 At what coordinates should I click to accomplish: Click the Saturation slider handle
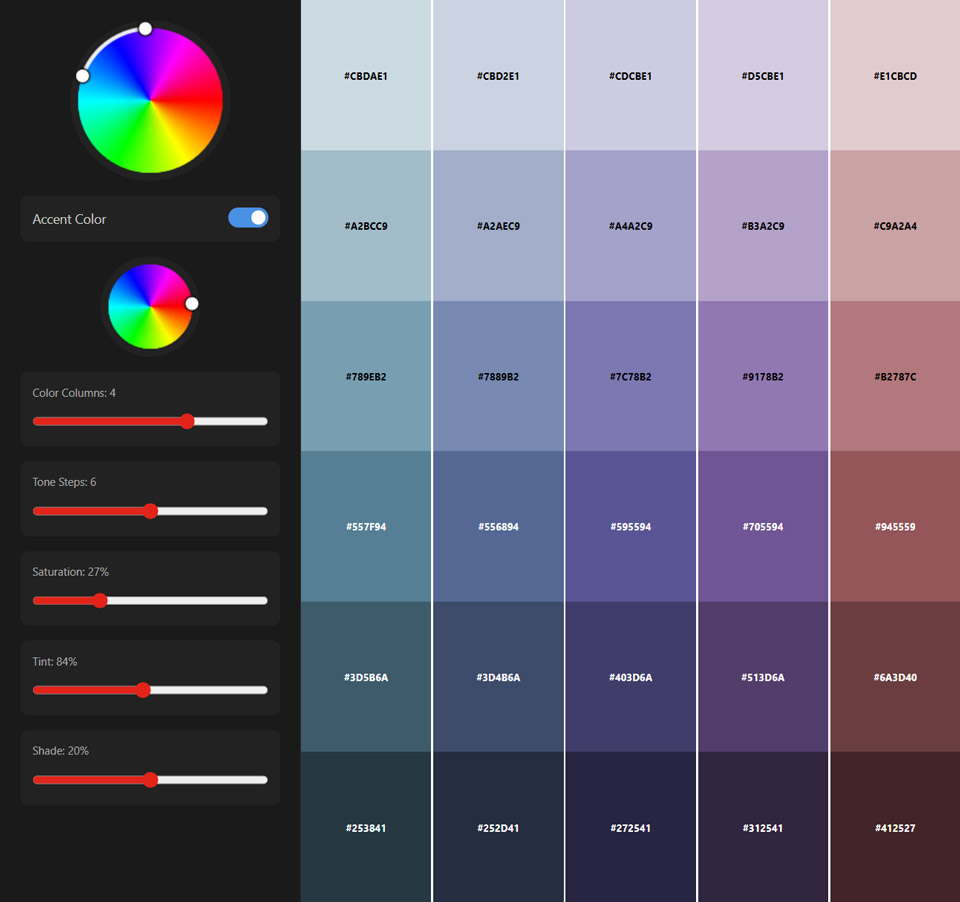(x=100, y=601)
